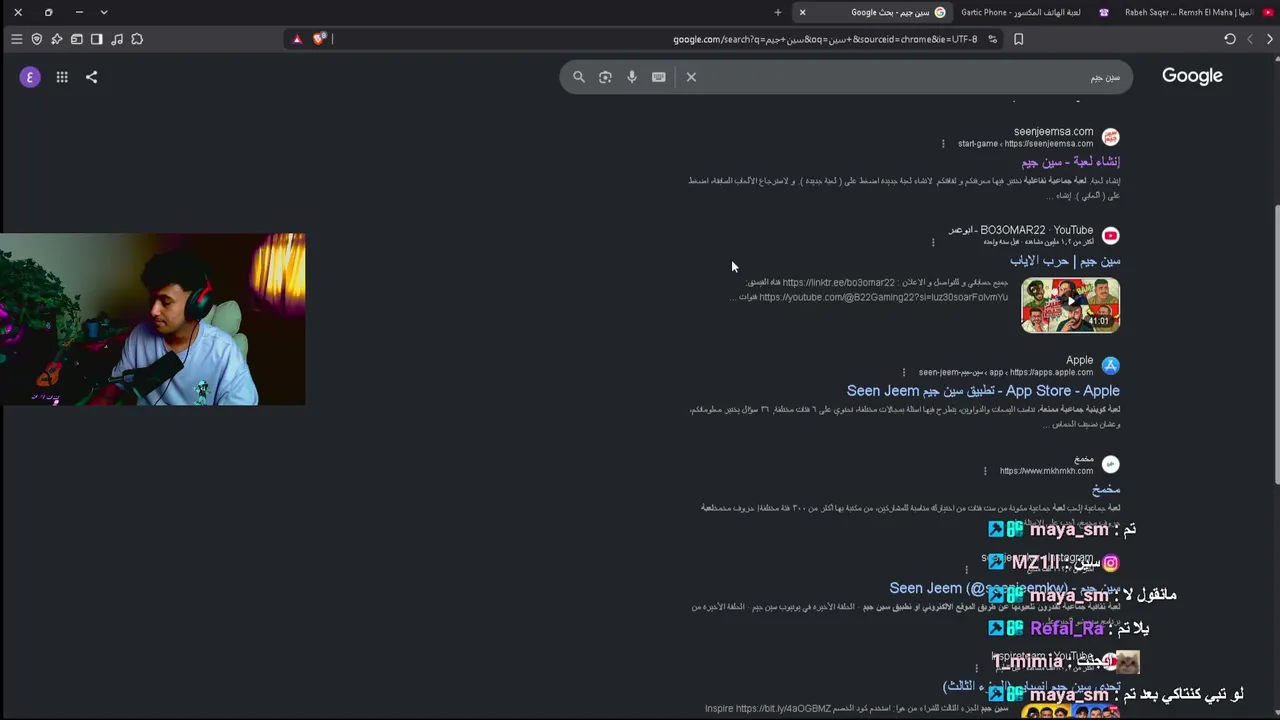
Task: Open more options for seenjeemsa.com result
Action: coord(943,144)
